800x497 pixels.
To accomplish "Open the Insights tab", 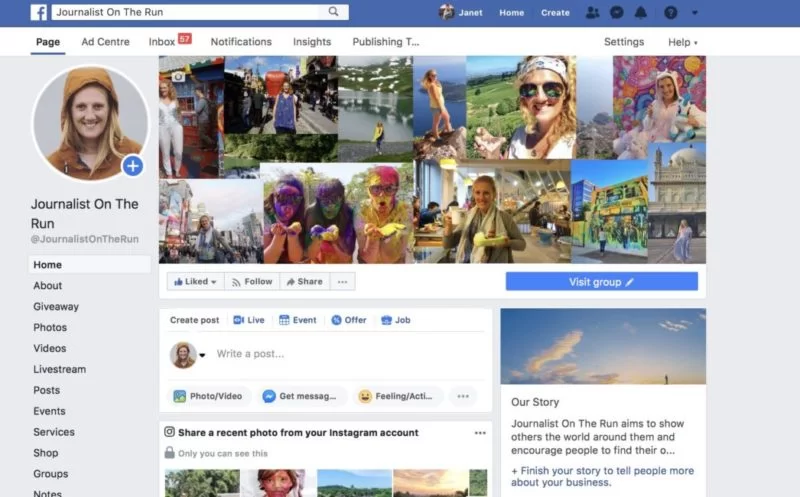I will tap(312, 42).
